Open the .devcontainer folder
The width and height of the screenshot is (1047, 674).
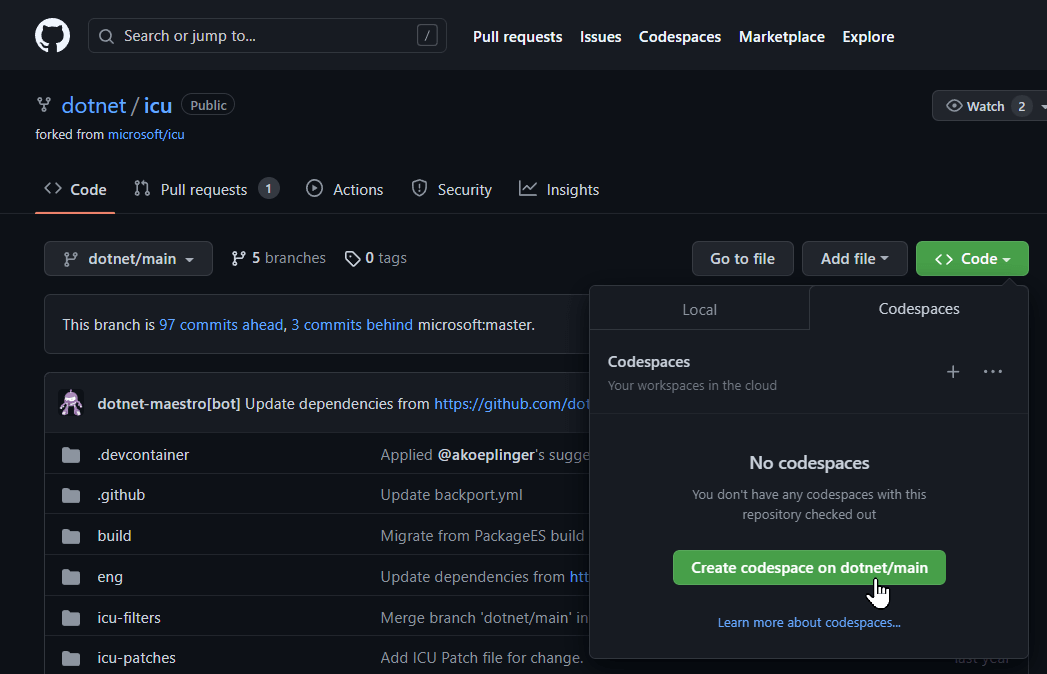(143, 455)
